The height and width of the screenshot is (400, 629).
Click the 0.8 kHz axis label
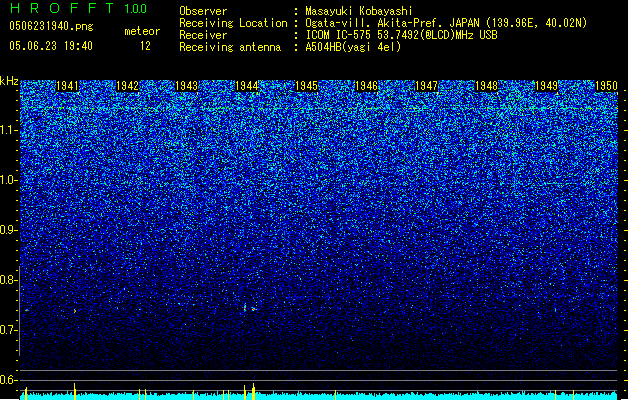tap(9, 280)
